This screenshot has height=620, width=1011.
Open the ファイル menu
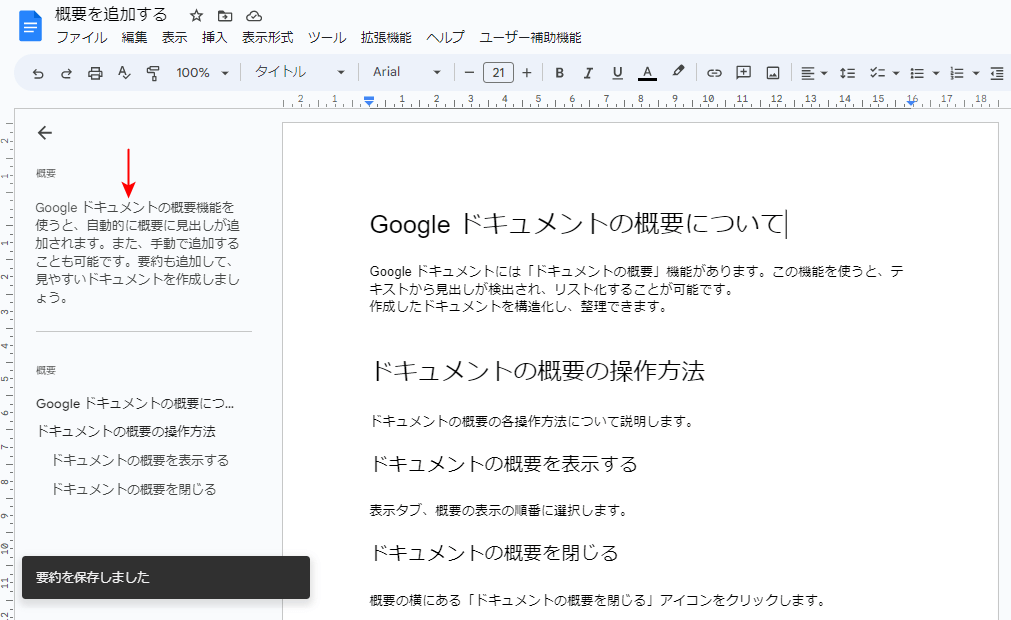click(82, 37)
